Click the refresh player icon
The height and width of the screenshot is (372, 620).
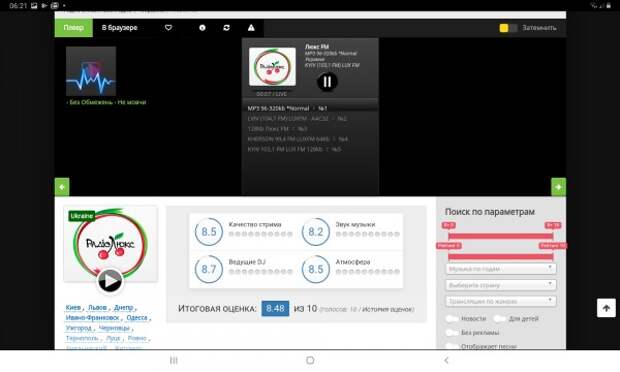[227, 28]
